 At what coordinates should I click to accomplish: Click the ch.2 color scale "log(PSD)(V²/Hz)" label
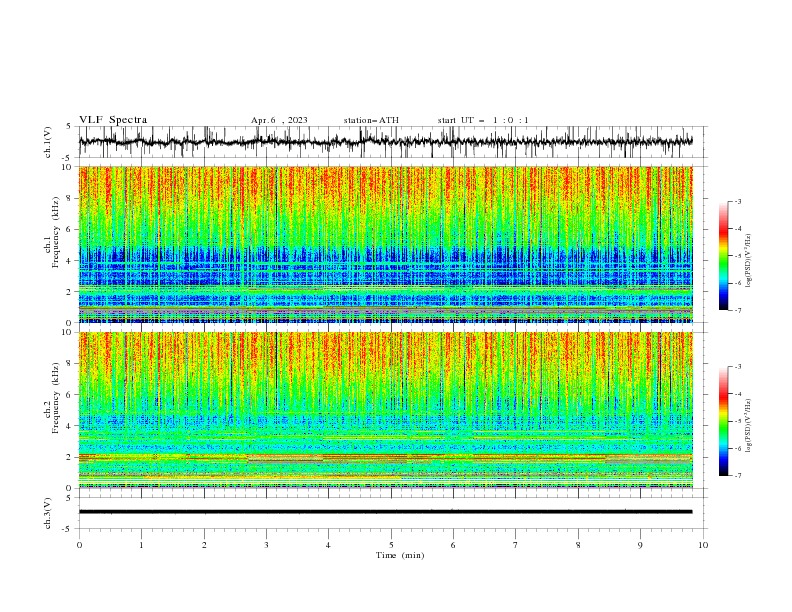pyautogui.click(x=749, y=426)
